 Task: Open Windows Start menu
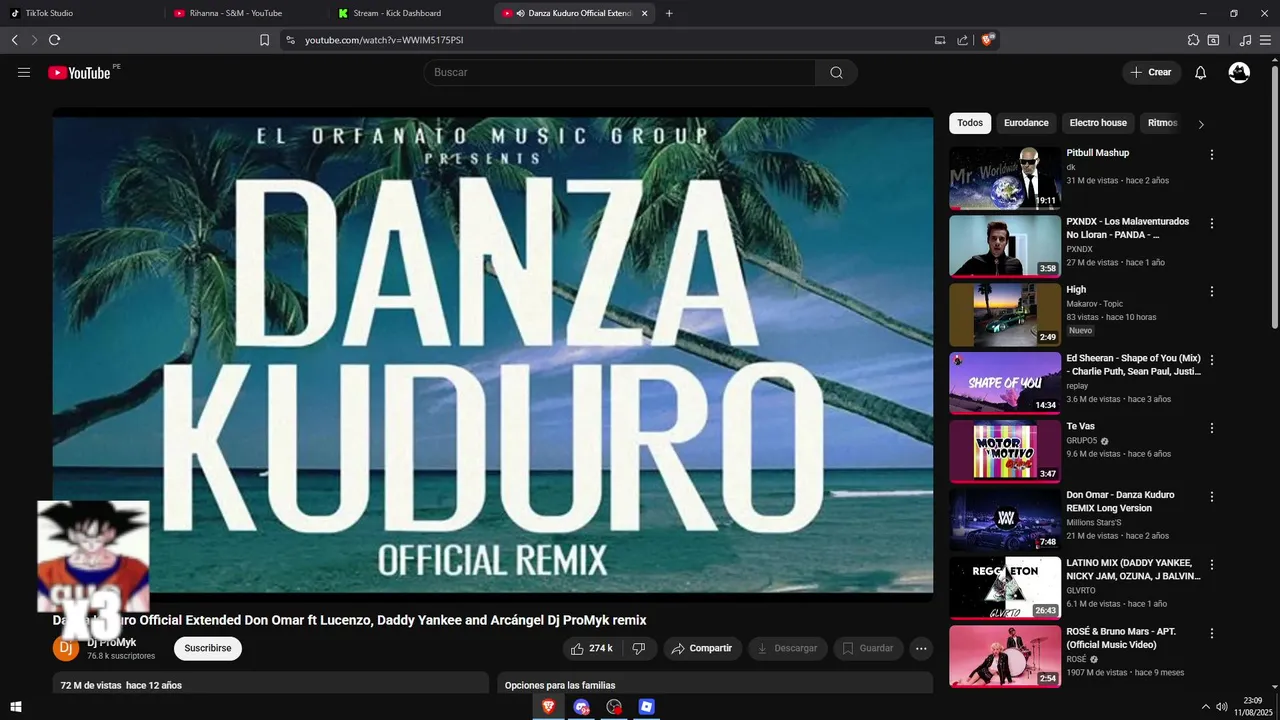pos(16,707)
